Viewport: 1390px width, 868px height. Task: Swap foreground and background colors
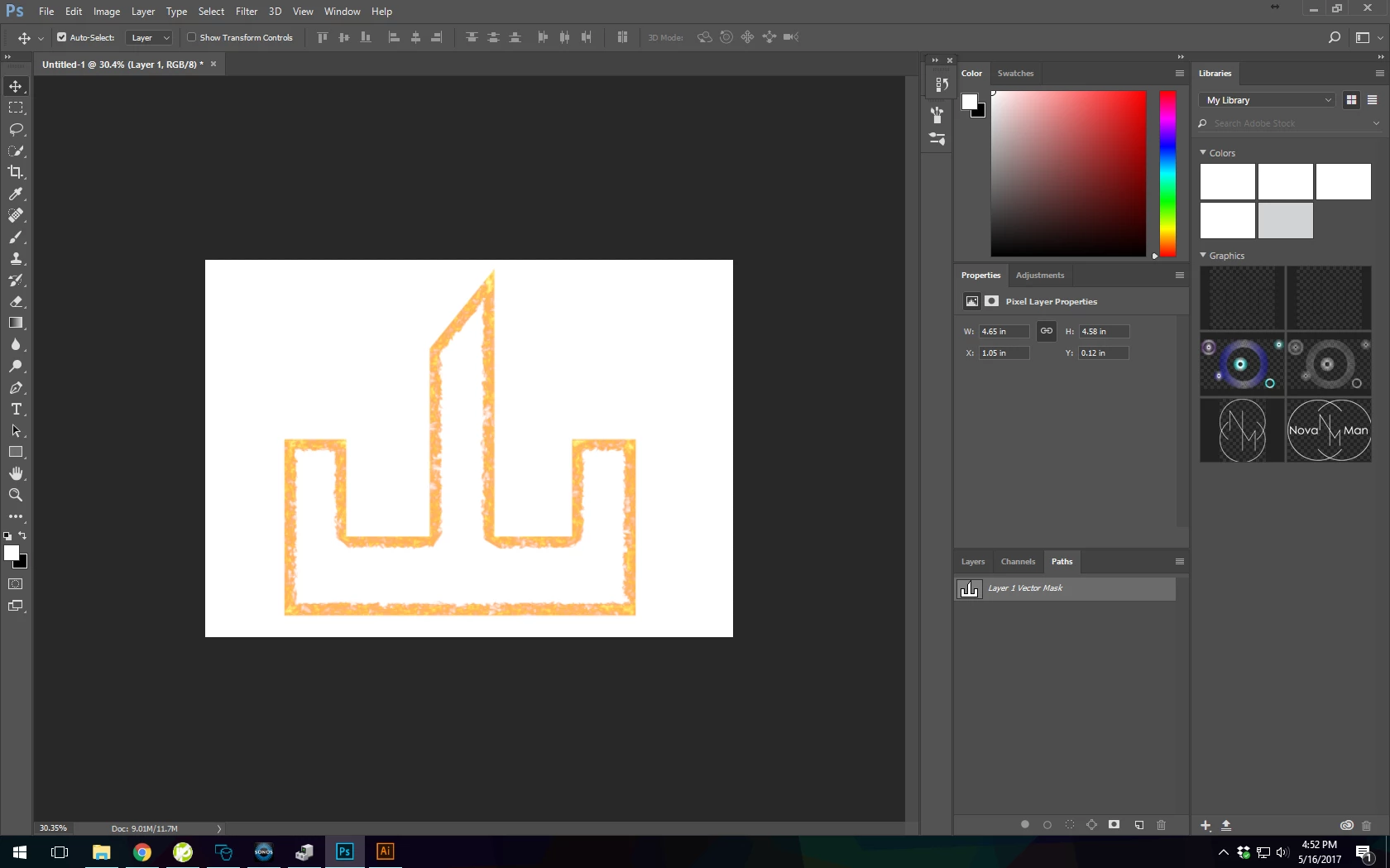click(x=22, y=535)
